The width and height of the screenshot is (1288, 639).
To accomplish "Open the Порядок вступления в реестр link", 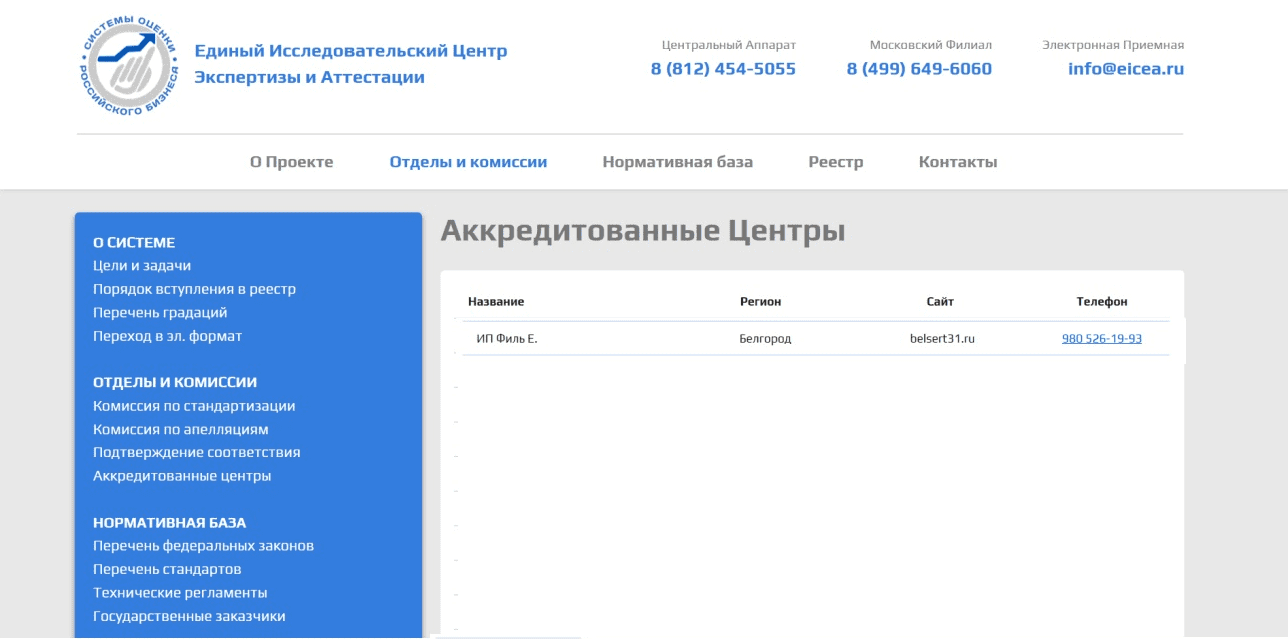I will 194,289.
